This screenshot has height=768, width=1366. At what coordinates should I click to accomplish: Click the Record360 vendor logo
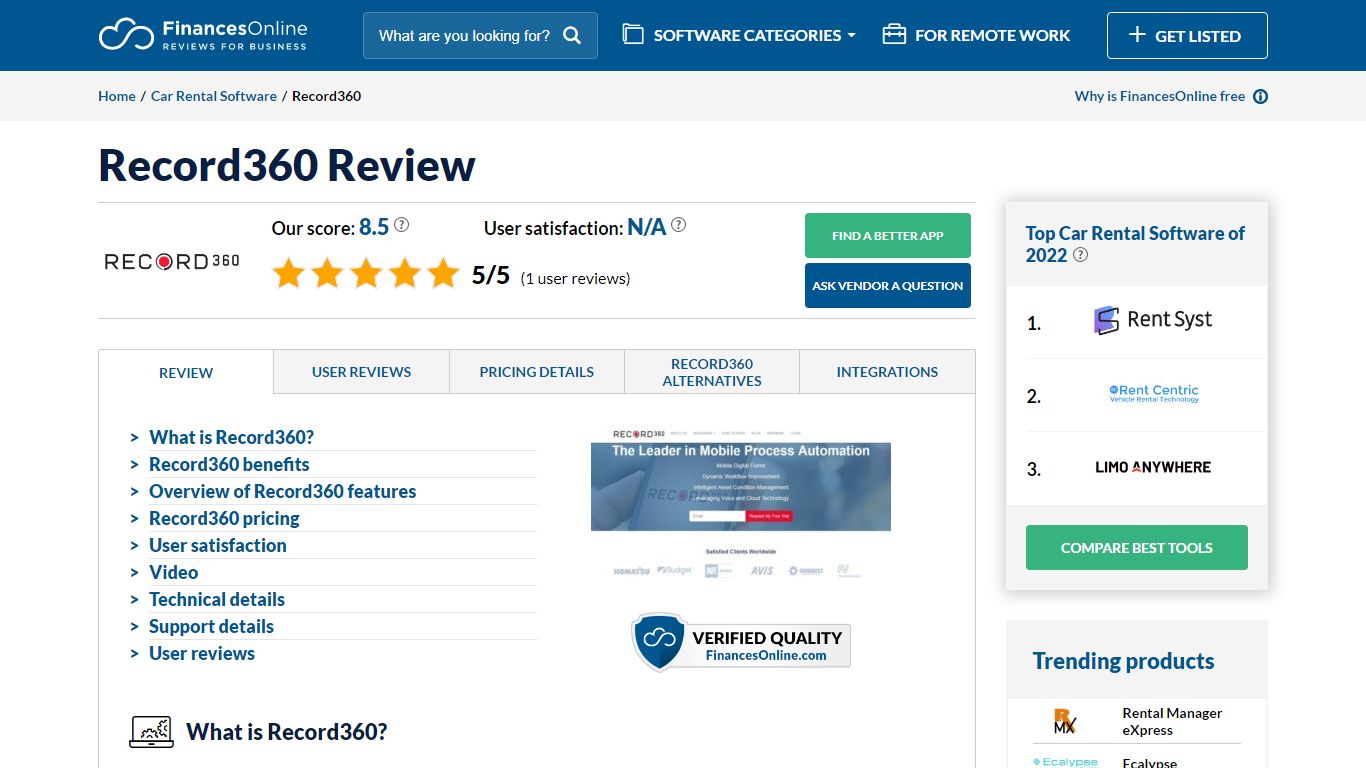[172, 261]
